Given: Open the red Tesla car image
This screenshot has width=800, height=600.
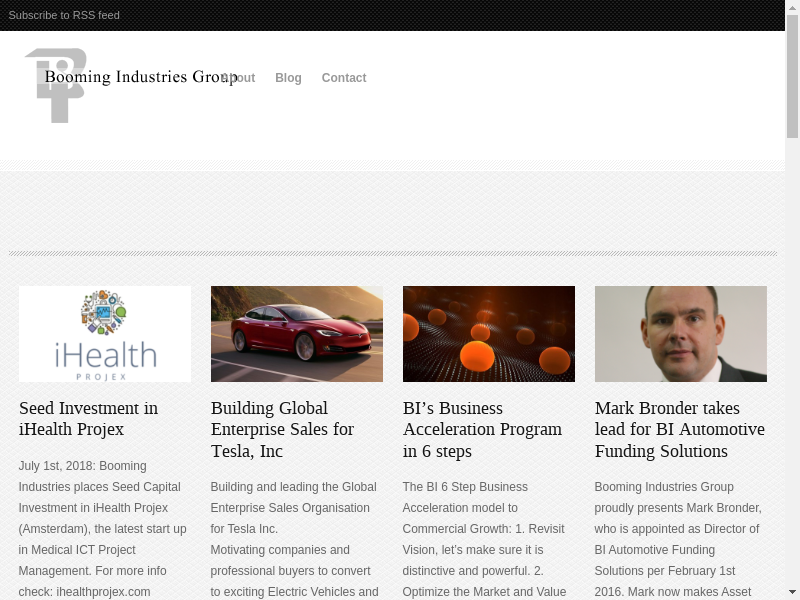Looking at the screenshot, I should tap(297, 334).
